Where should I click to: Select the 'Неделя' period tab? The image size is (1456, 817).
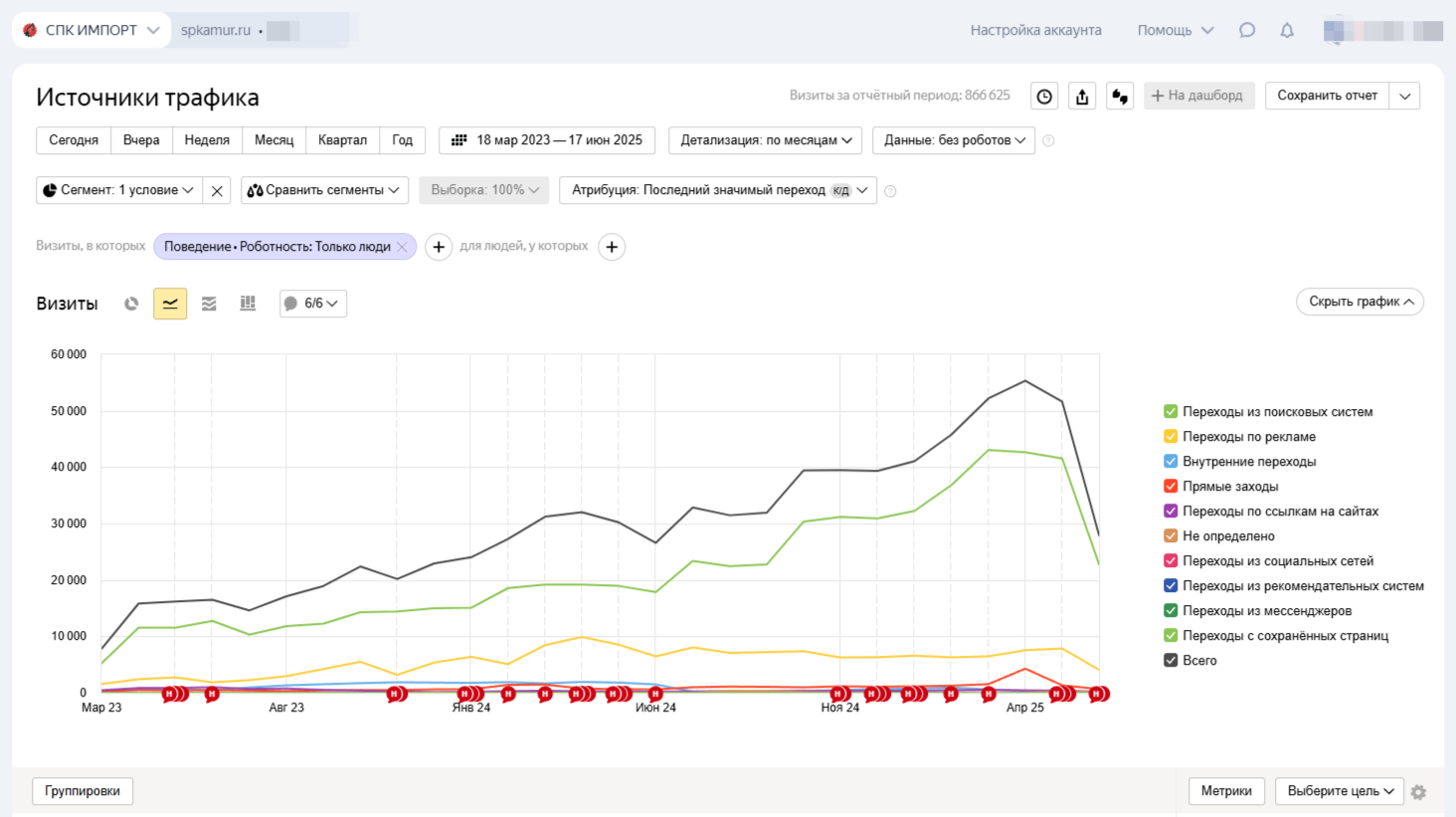pos(207,140)
